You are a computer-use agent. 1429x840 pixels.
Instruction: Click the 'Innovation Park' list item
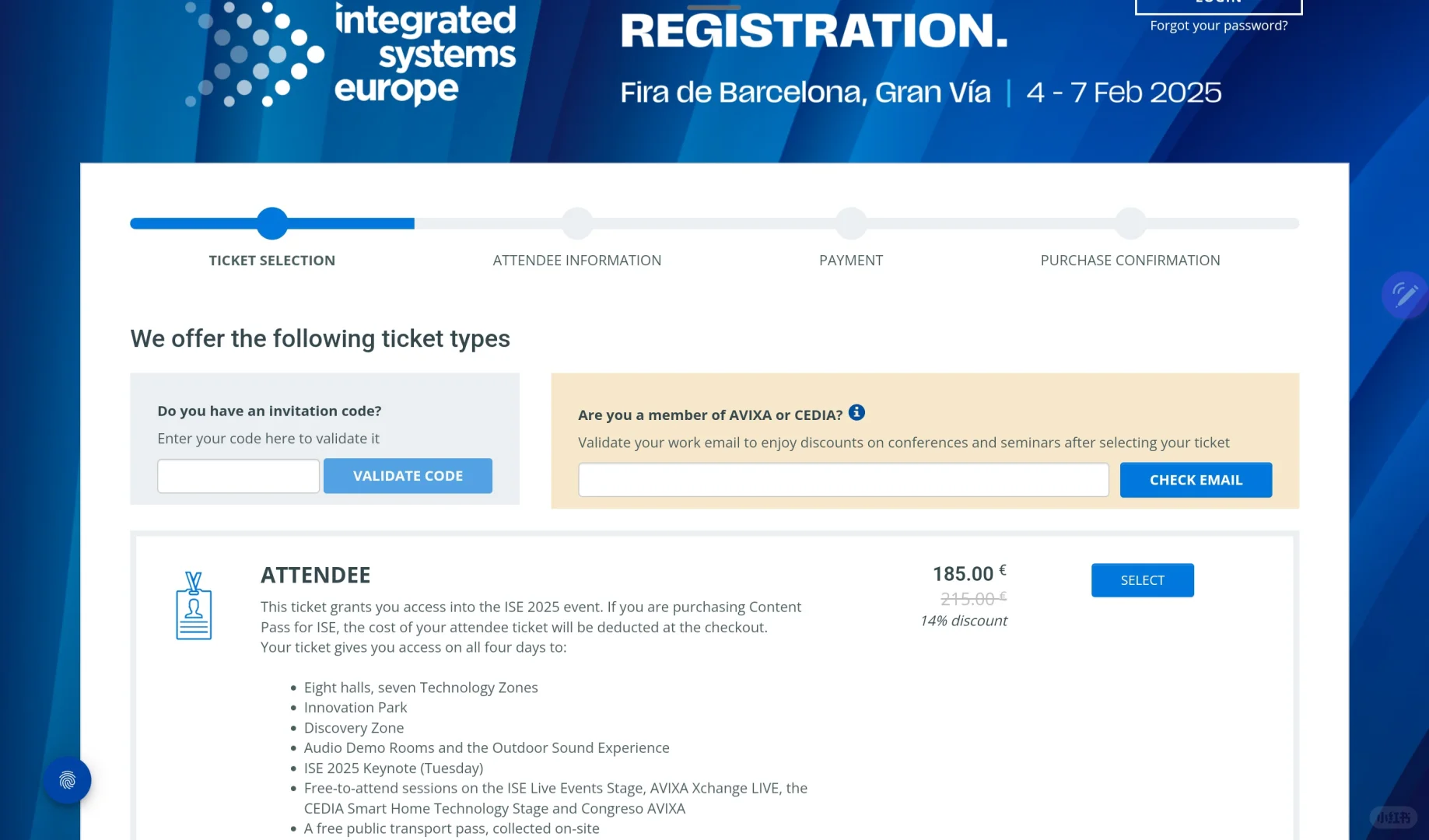pos(355,708)
